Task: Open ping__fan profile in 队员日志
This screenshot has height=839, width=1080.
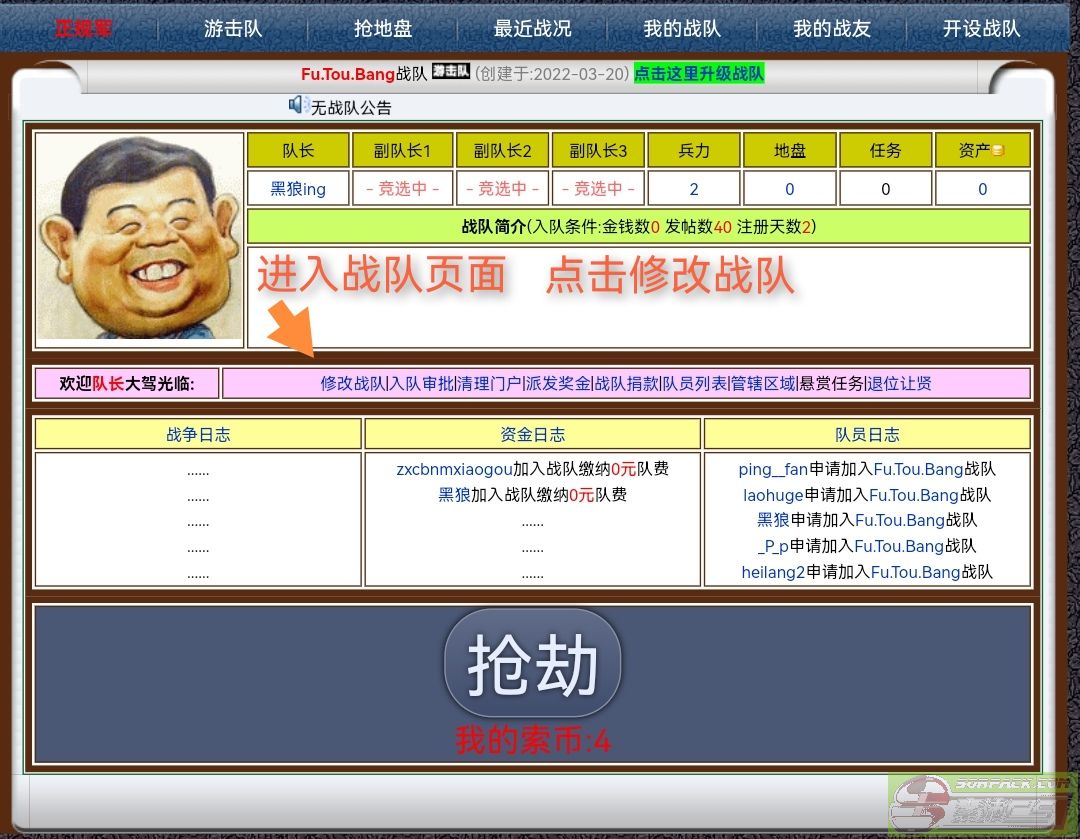Action: 773,469
